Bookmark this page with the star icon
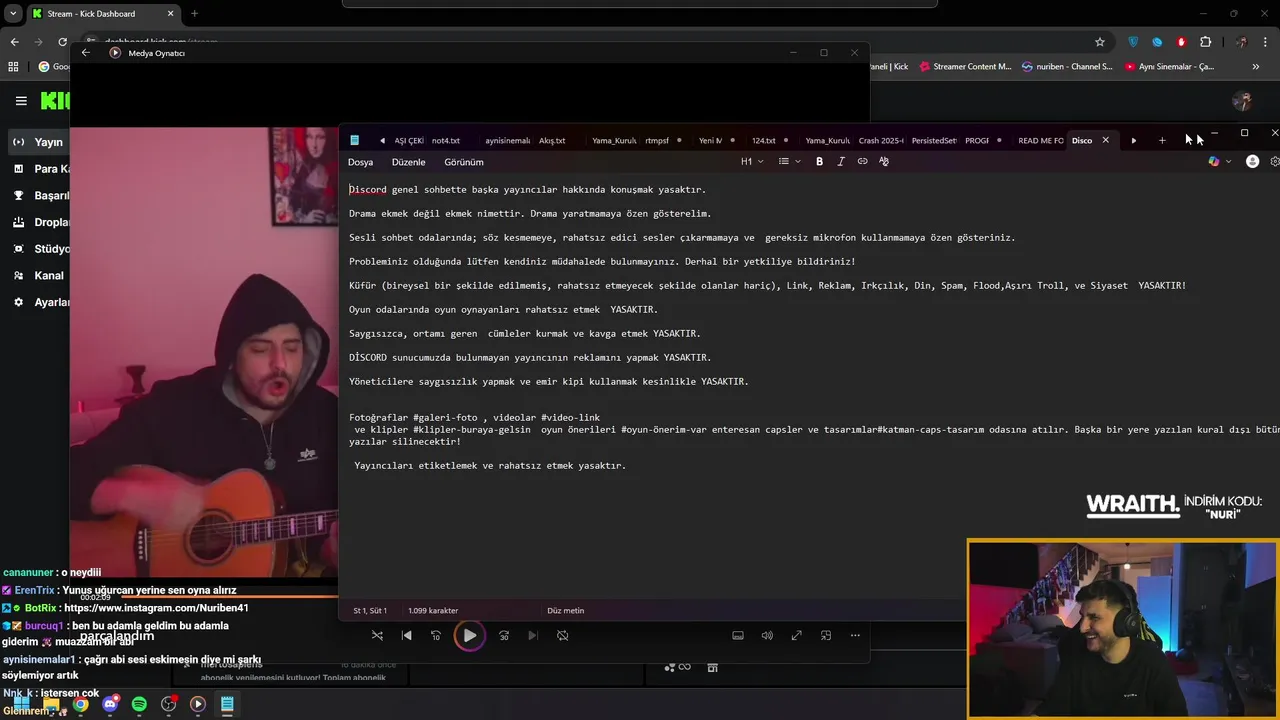 point(1100,42)
